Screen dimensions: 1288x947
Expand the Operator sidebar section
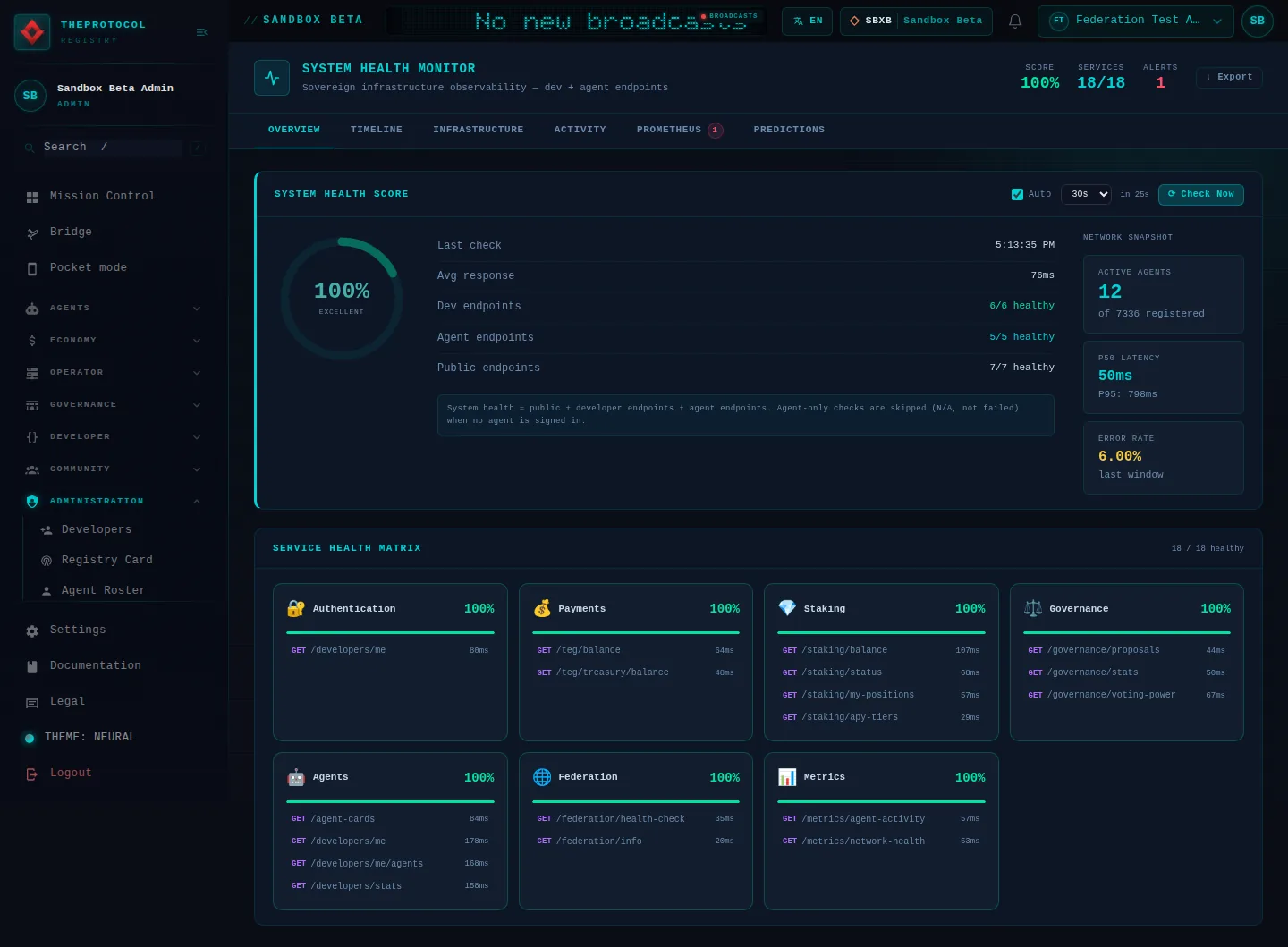(x=114, y=372)
